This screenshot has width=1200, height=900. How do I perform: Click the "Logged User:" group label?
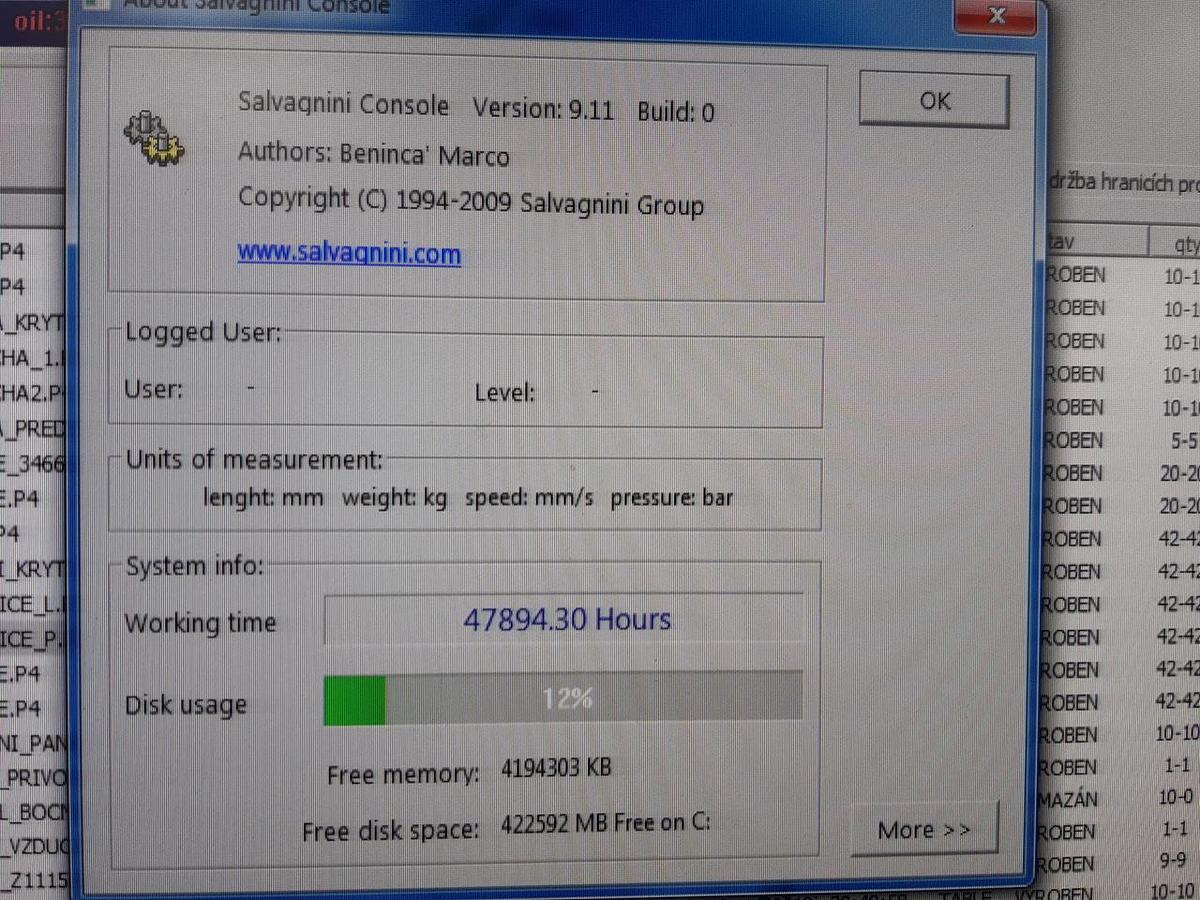(203, 332)
